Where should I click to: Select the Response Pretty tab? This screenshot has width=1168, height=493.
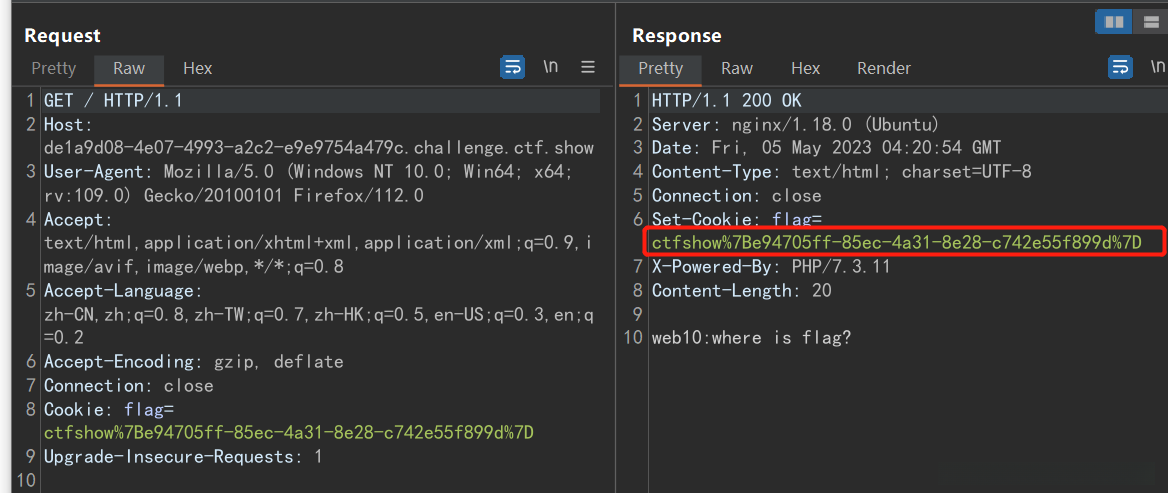click(660, 68)
